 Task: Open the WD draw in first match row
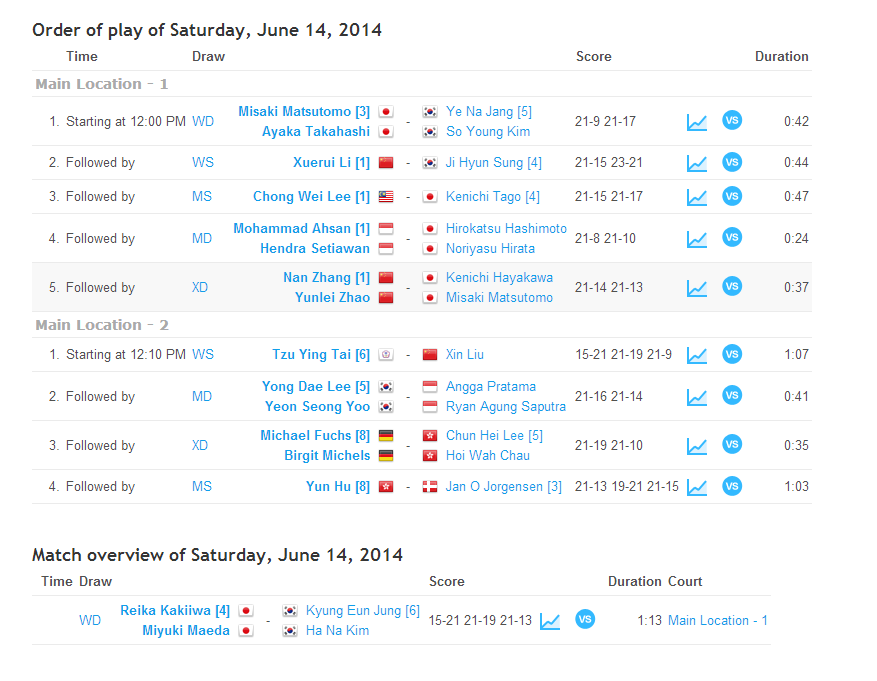click(x=203, y=122)
